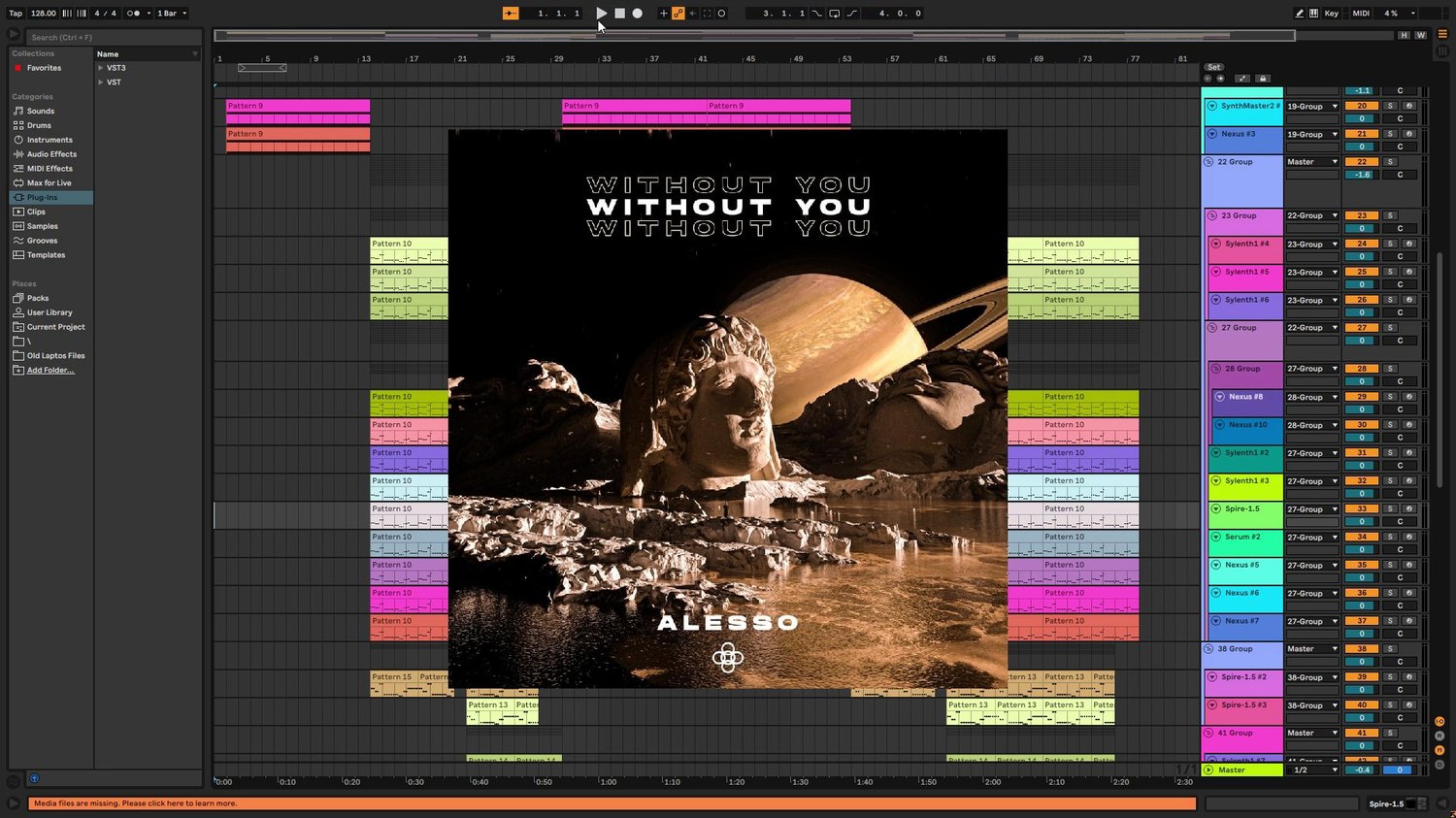Select Sounds in browser categories
The image size is (1456, 818).
[x=41, y=111]
